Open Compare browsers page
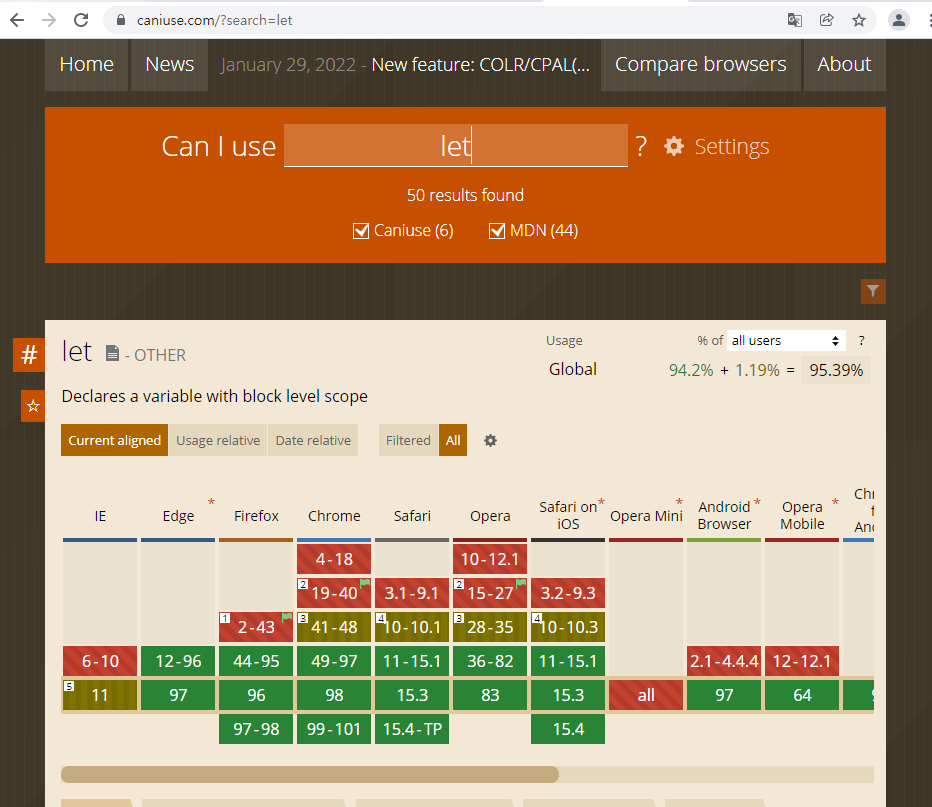 click(700, 64)
